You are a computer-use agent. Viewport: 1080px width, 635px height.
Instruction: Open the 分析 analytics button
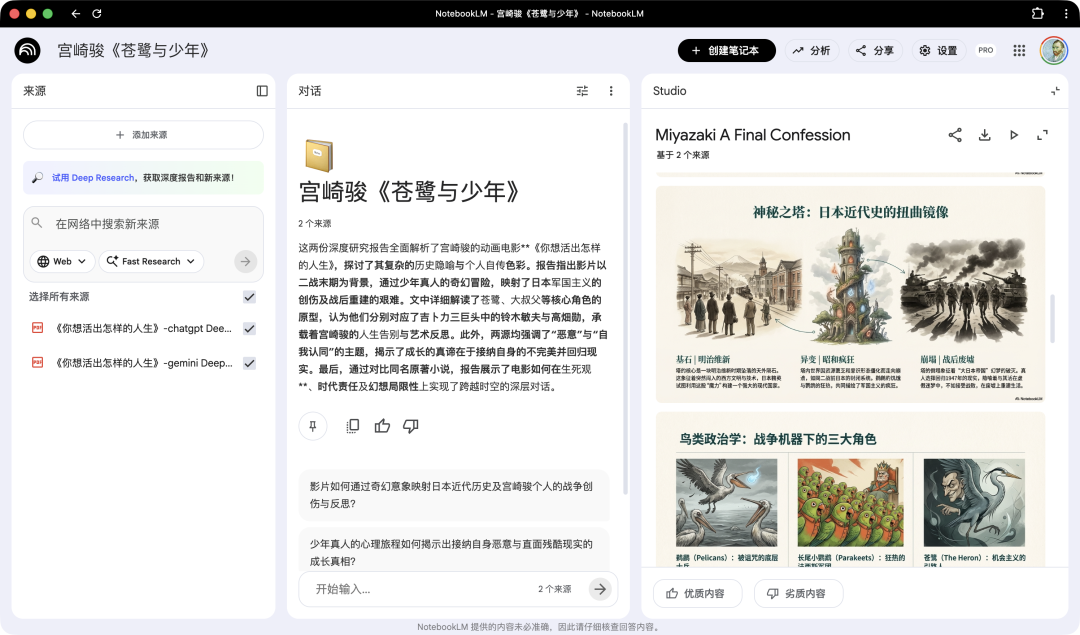pos(811,50)
